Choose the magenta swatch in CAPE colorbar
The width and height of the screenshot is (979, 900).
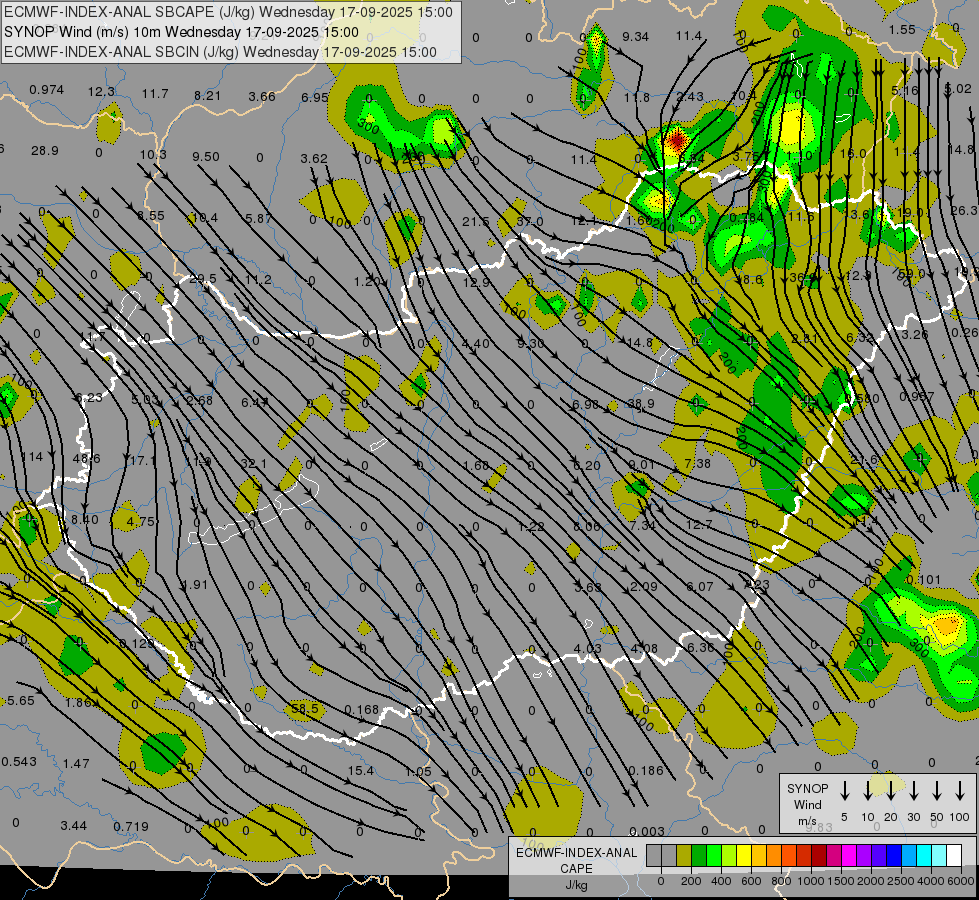[x=849, y=856]
